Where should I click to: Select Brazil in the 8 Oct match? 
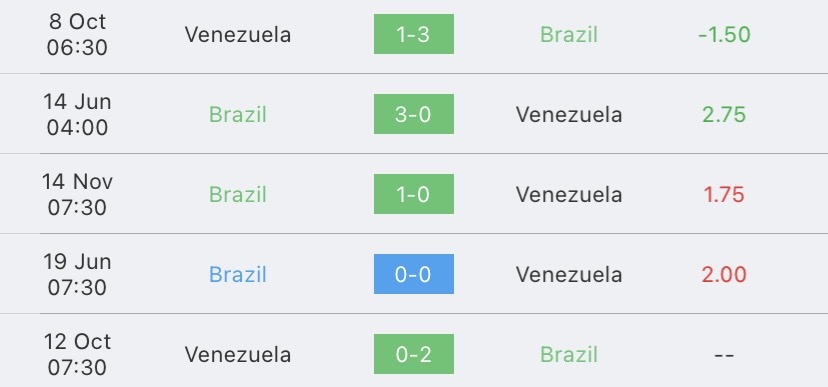click(x=569, y=35)
